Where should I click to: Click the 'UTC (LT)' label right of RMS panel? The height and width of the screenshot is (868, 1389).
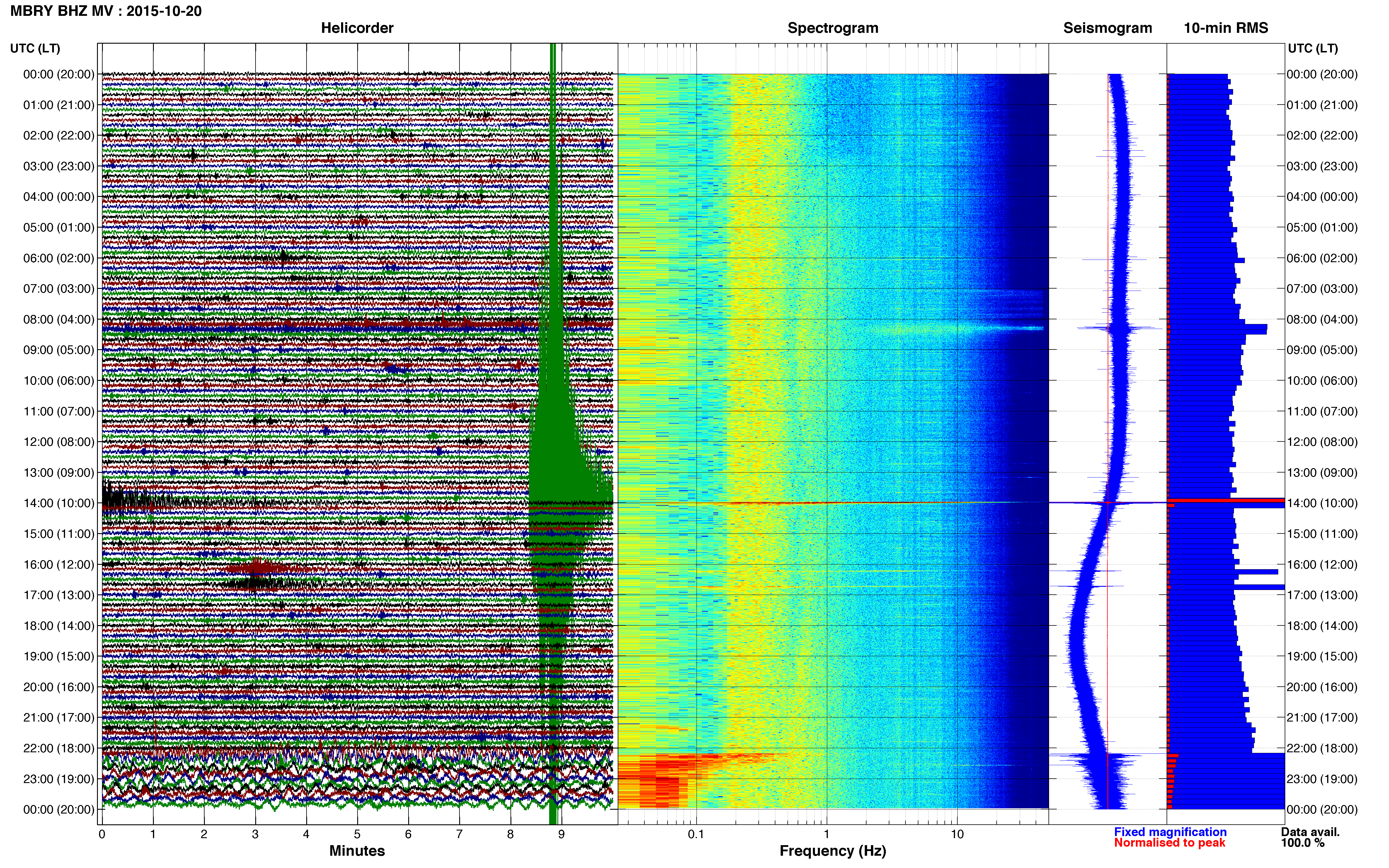(x=1313, y=48)
